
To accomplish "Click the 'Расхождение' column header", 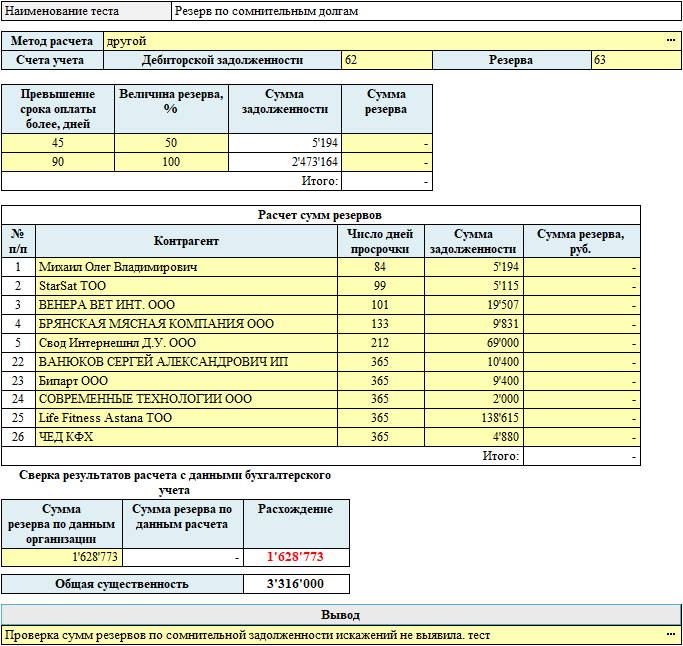I will [x=295, y=524].
